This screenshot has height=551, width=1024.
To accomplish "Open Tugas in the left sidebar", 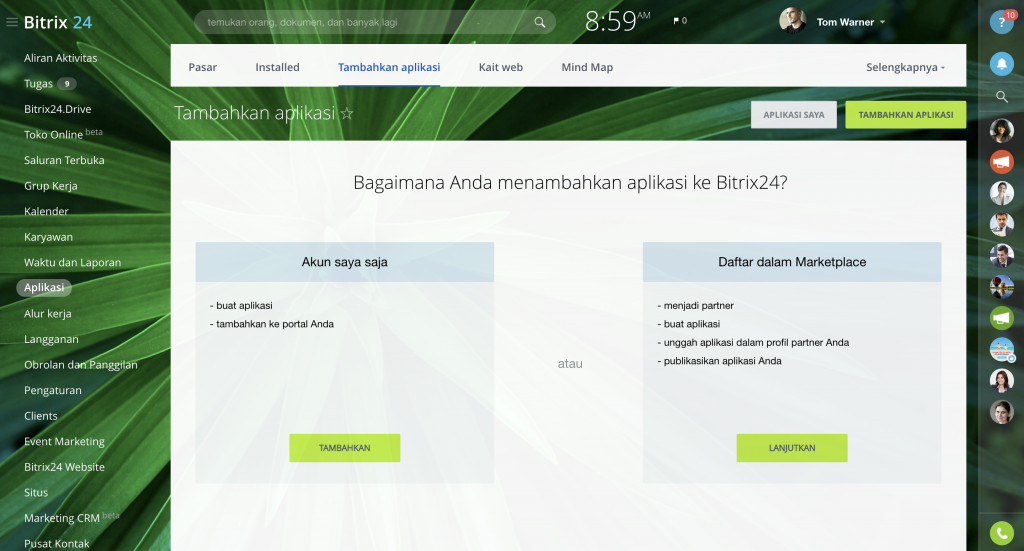I will point(39,84).
